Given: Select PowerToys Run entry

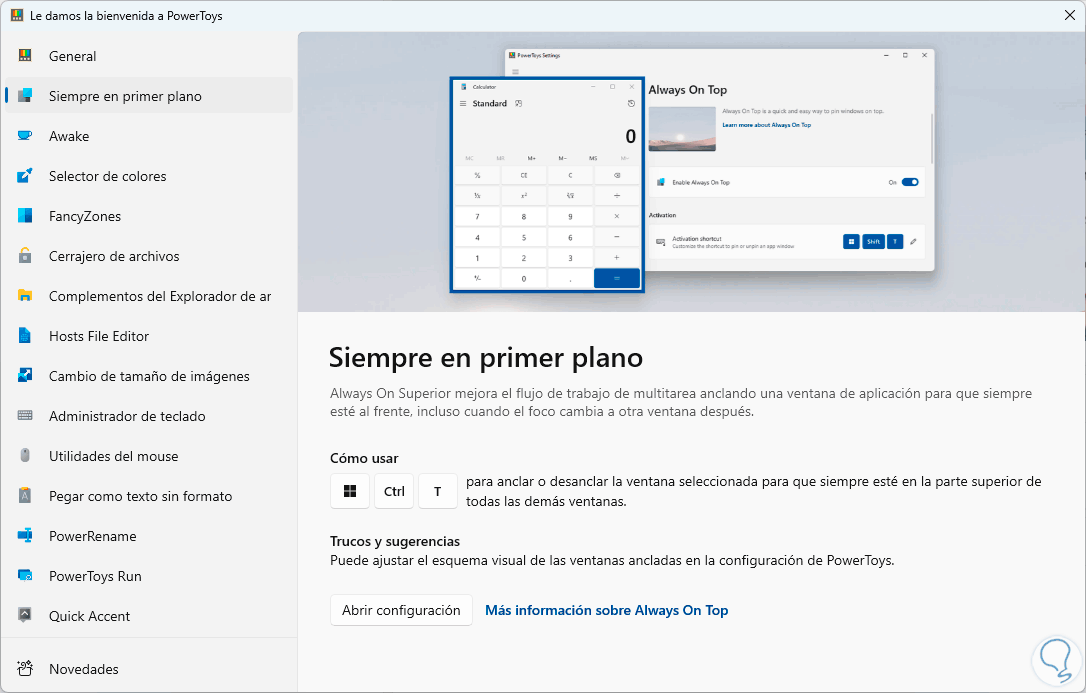Looking at the screenshot, I should pyautogui.click(x=149, y=575).
